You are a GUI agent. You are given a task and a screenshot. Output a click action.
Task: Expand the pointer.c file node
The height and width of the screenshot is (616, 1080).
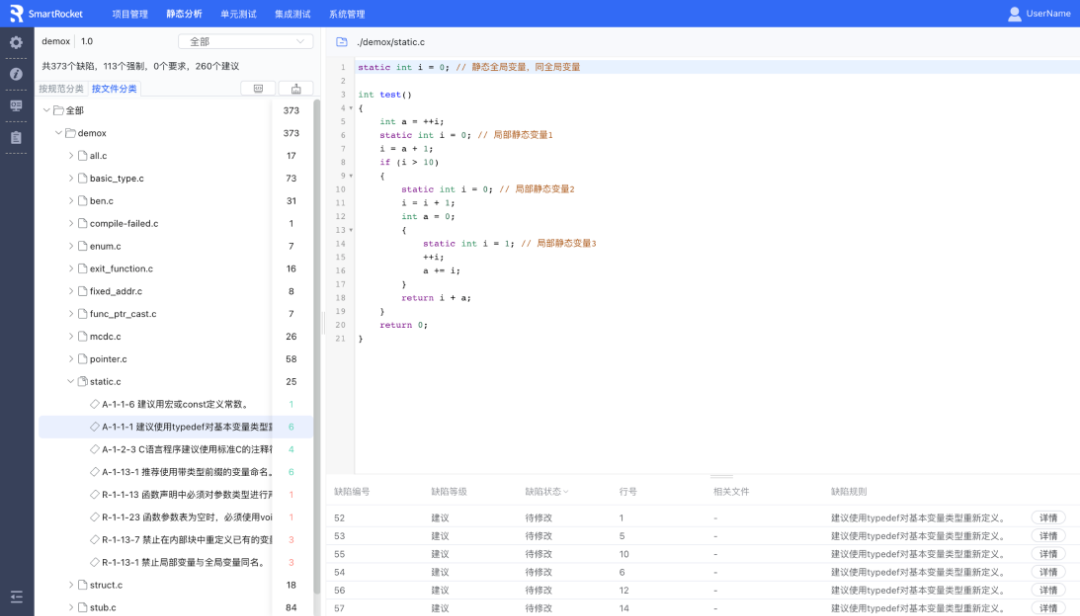pos(71,359)
